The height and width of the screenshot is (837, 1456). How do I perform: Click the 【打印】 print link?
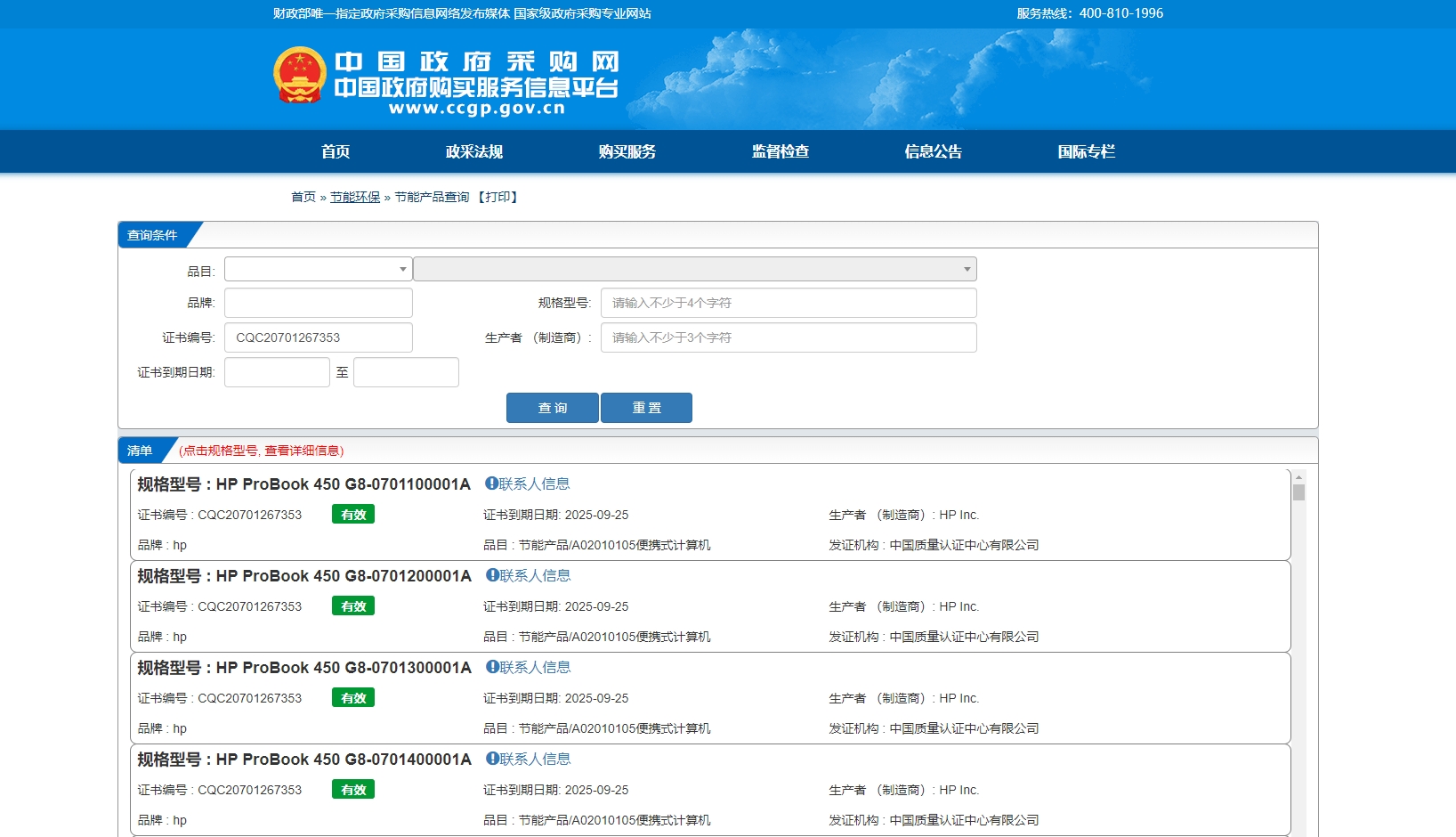click(497, 197)
